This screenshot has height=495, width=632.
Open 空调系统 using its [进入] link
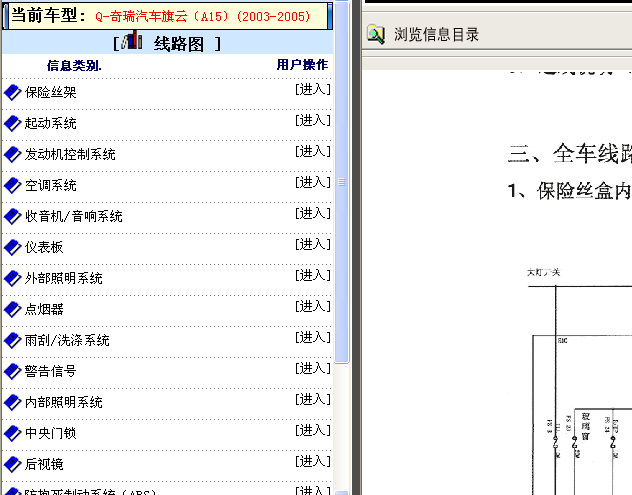(313, 183)
